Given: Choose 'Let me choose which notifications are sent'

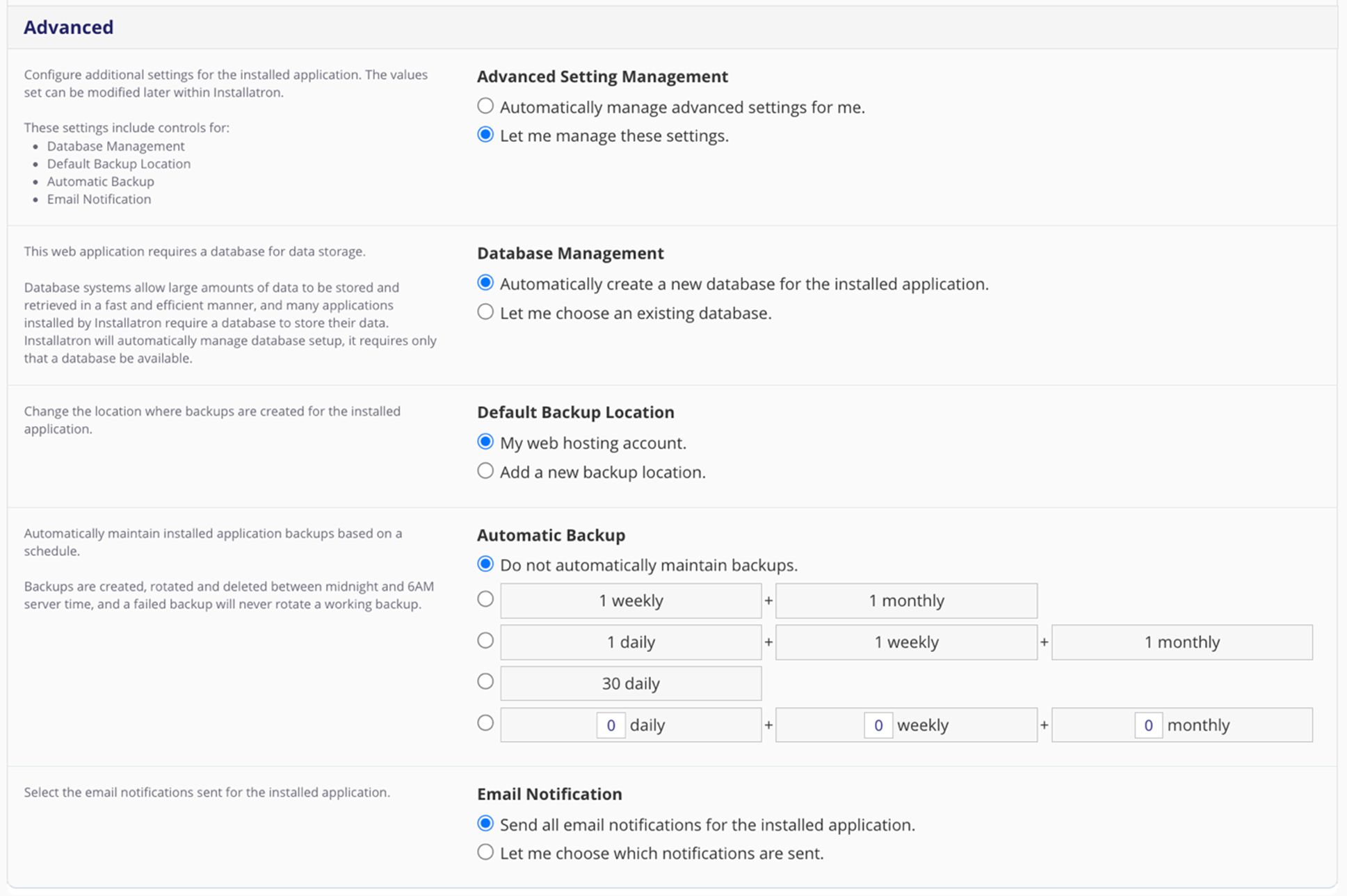Looking at the screenshot, I should [485, 852].
